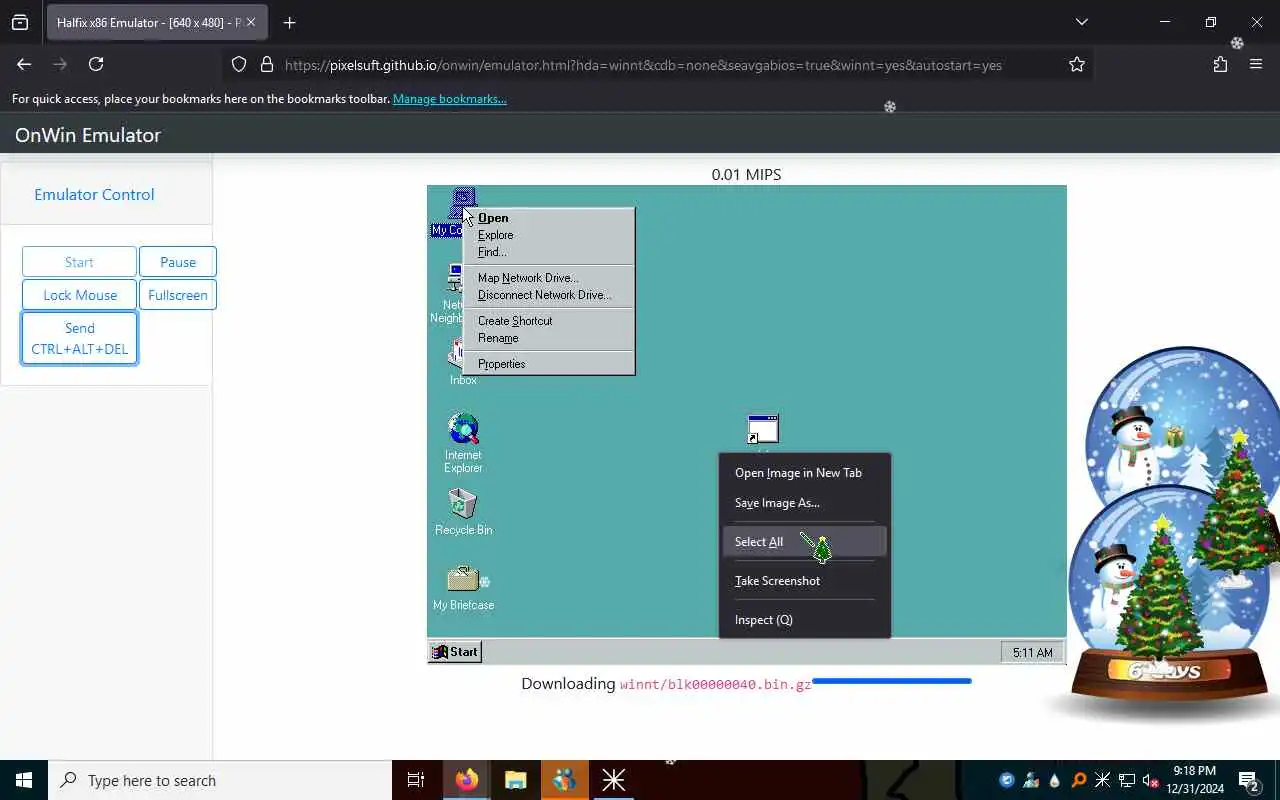1280x800 pixels.
Task: Select Save Image As... option
Action: pyautogui.click(x=804, y=503)
